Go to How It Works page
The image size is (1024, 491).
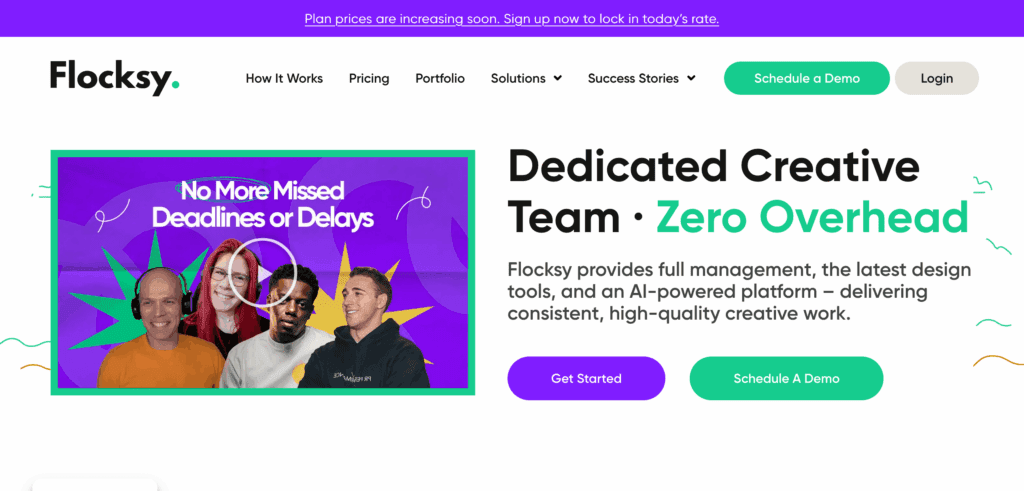tap(284, 78)
